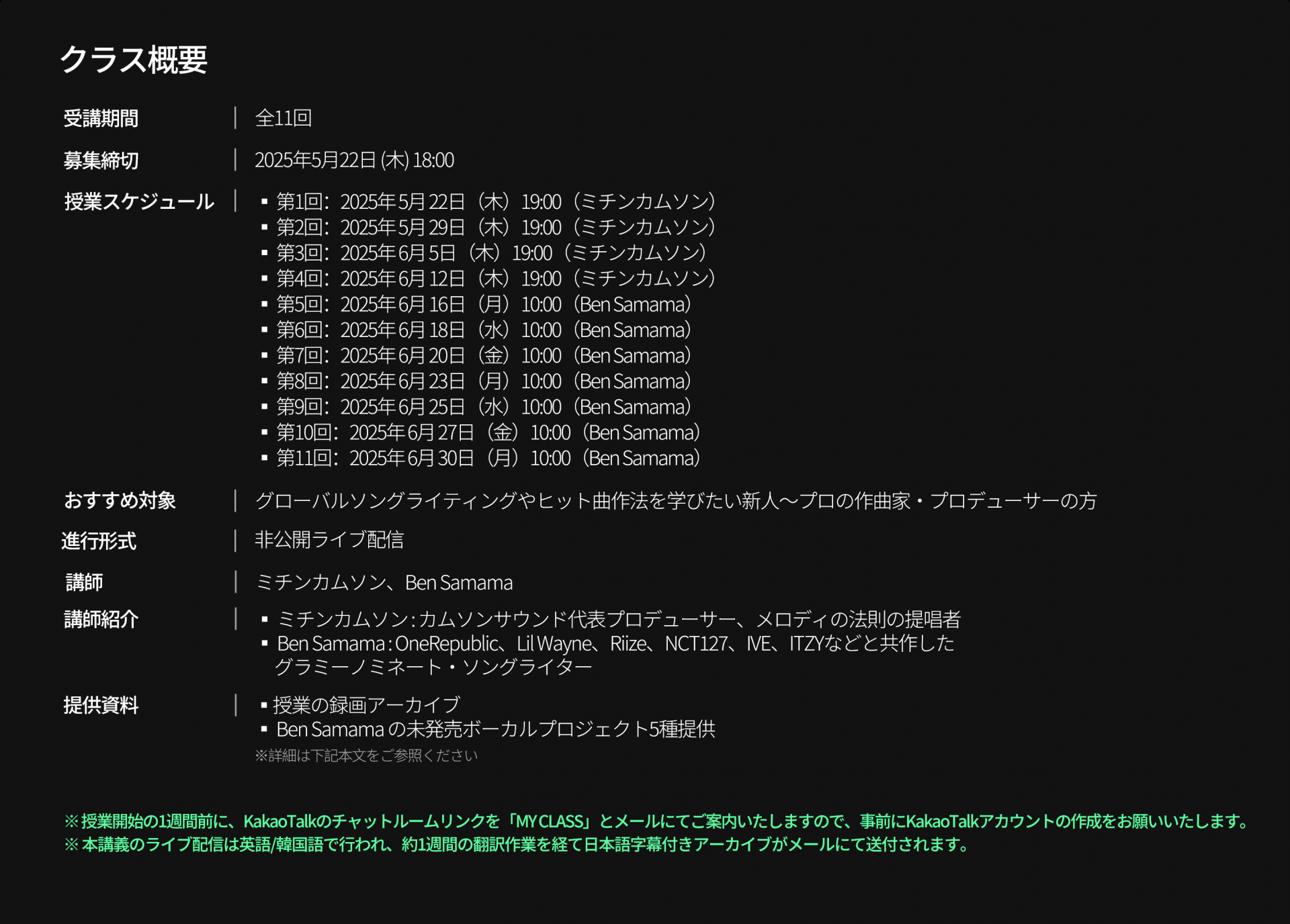Screen dimensions: 1290x924
Task: Click the ミチンカムソン bio line
Action: (x=618, y=619)
